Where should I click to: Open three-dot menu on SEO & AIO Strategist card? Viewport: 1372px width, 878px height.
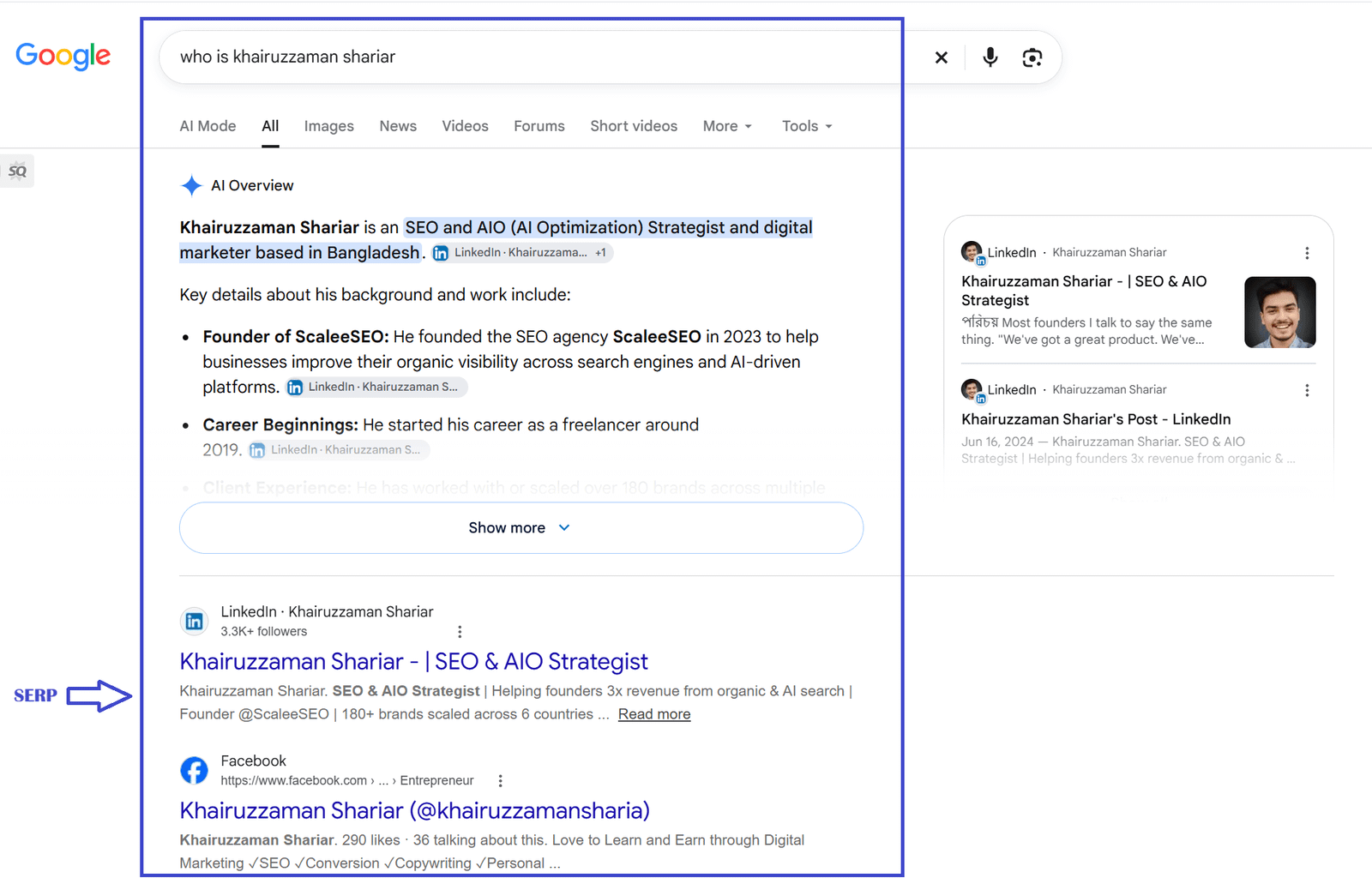1307,253
